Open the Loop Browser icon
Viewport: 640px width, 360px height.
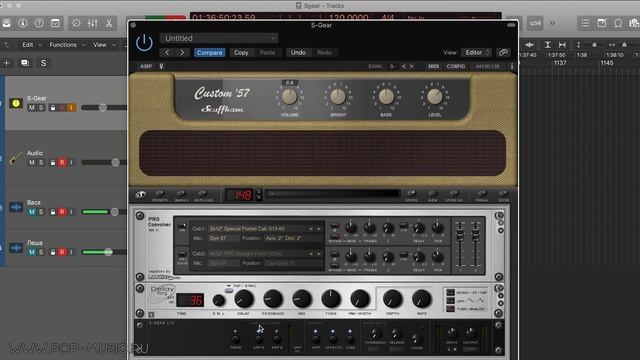point(618,23)
